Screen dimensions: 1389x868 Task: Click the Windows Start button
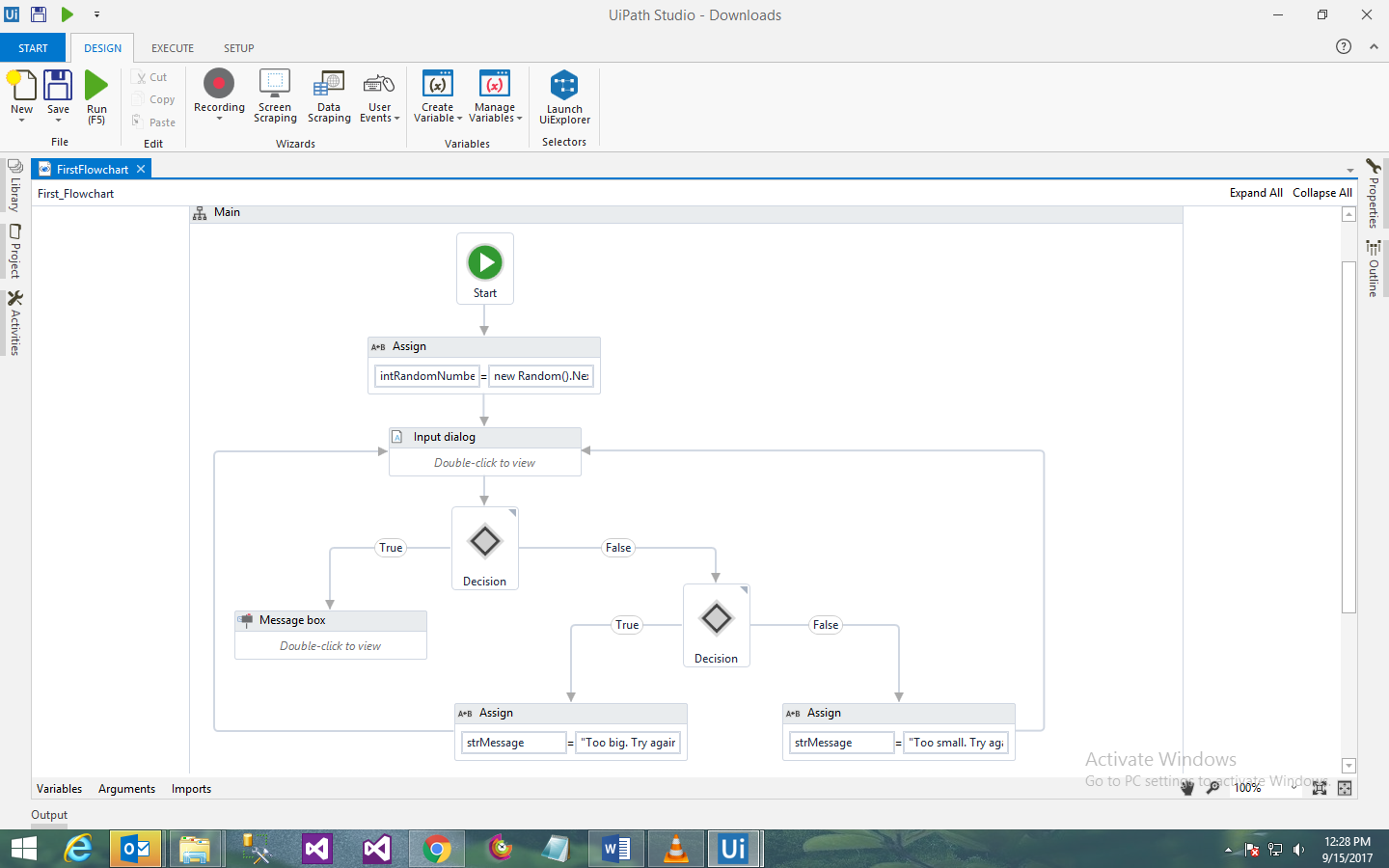click(x=24, y=849)
